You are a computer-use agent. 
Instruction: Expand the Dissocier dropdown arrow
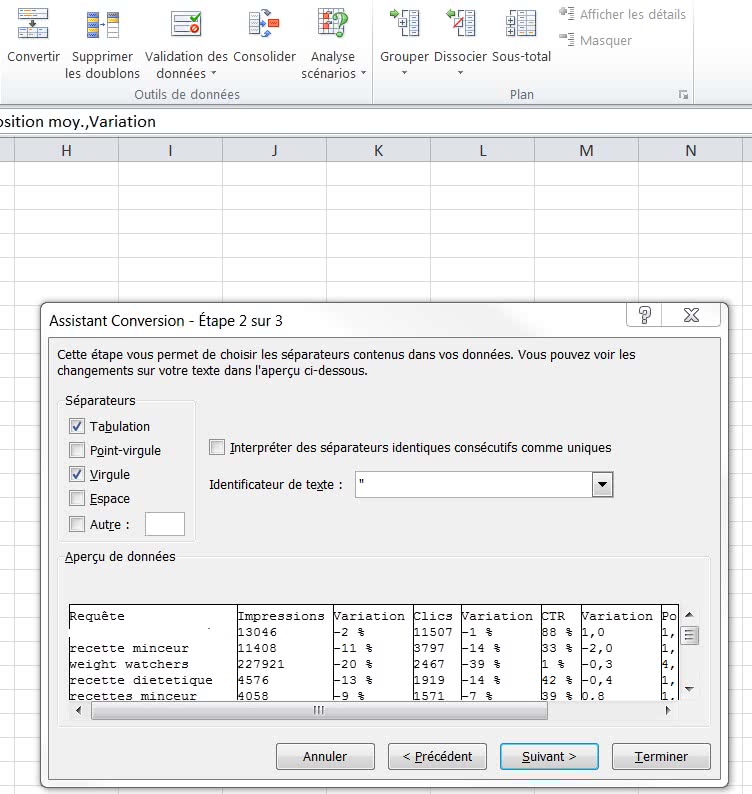pyautogui.click(x=460, y=73)
